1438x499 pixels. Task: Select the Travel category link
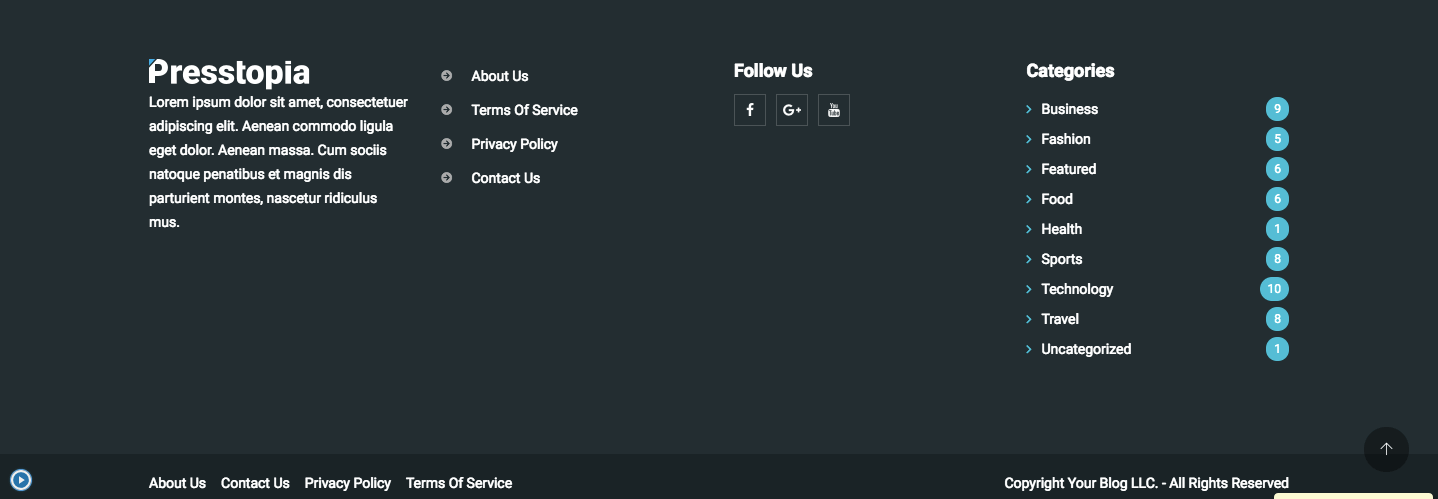(x=1059, y=319)
